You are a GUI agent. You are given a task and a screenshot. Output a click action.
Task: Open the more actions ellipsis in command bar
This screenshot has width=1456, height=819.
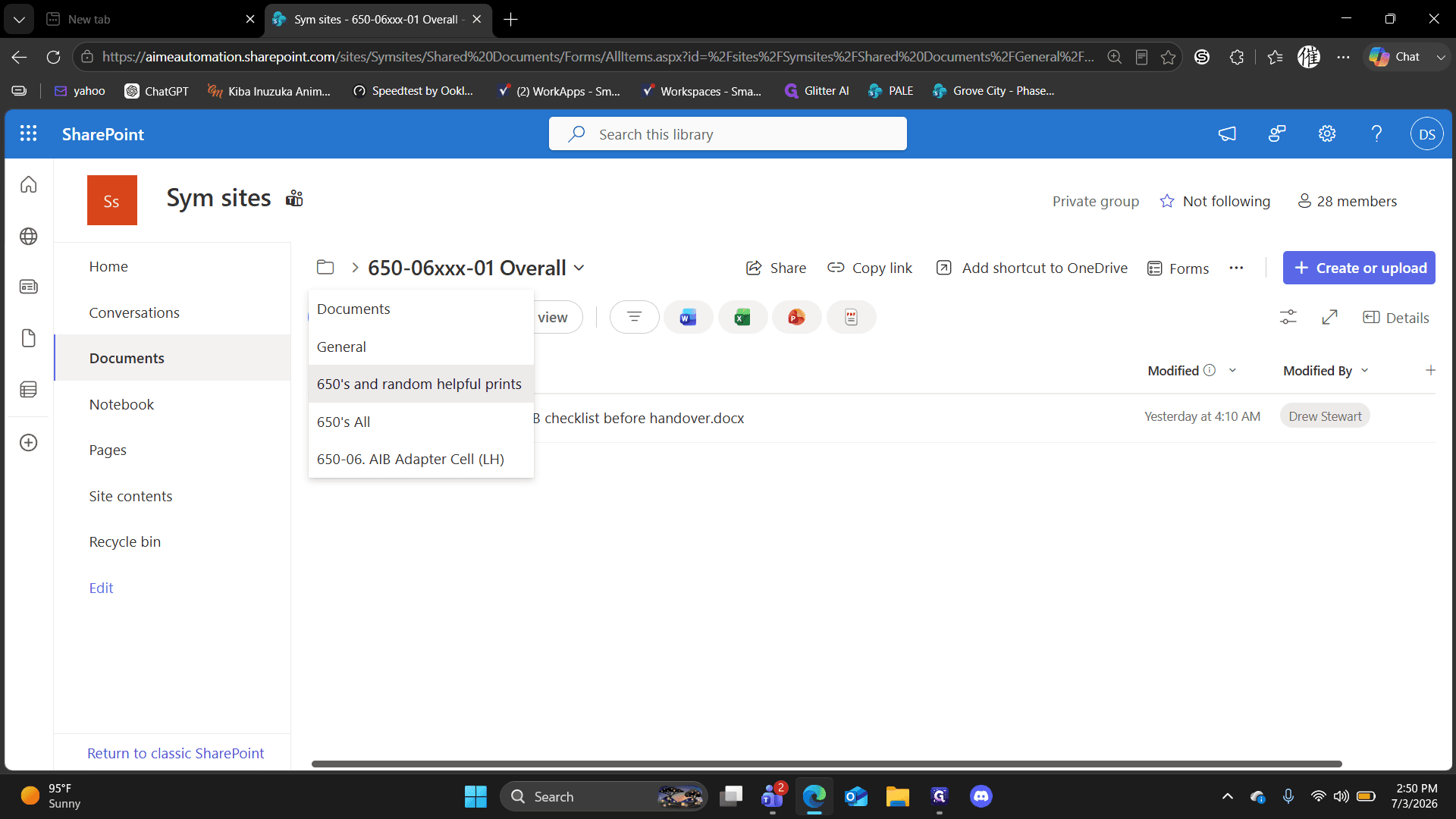[x=1236, y=268]
